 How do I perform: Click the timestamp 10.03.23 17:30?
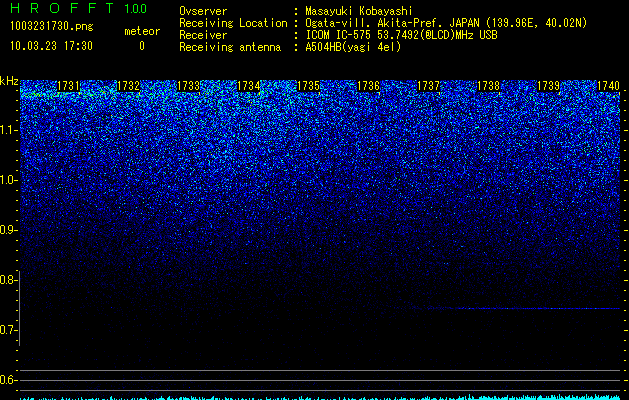click(51, 46)
